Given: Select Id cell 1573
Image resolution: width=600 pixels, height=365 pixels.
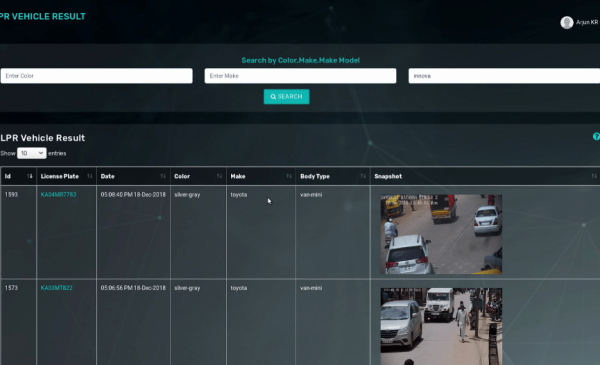Looking at the screenshot, I should [11, 288].
